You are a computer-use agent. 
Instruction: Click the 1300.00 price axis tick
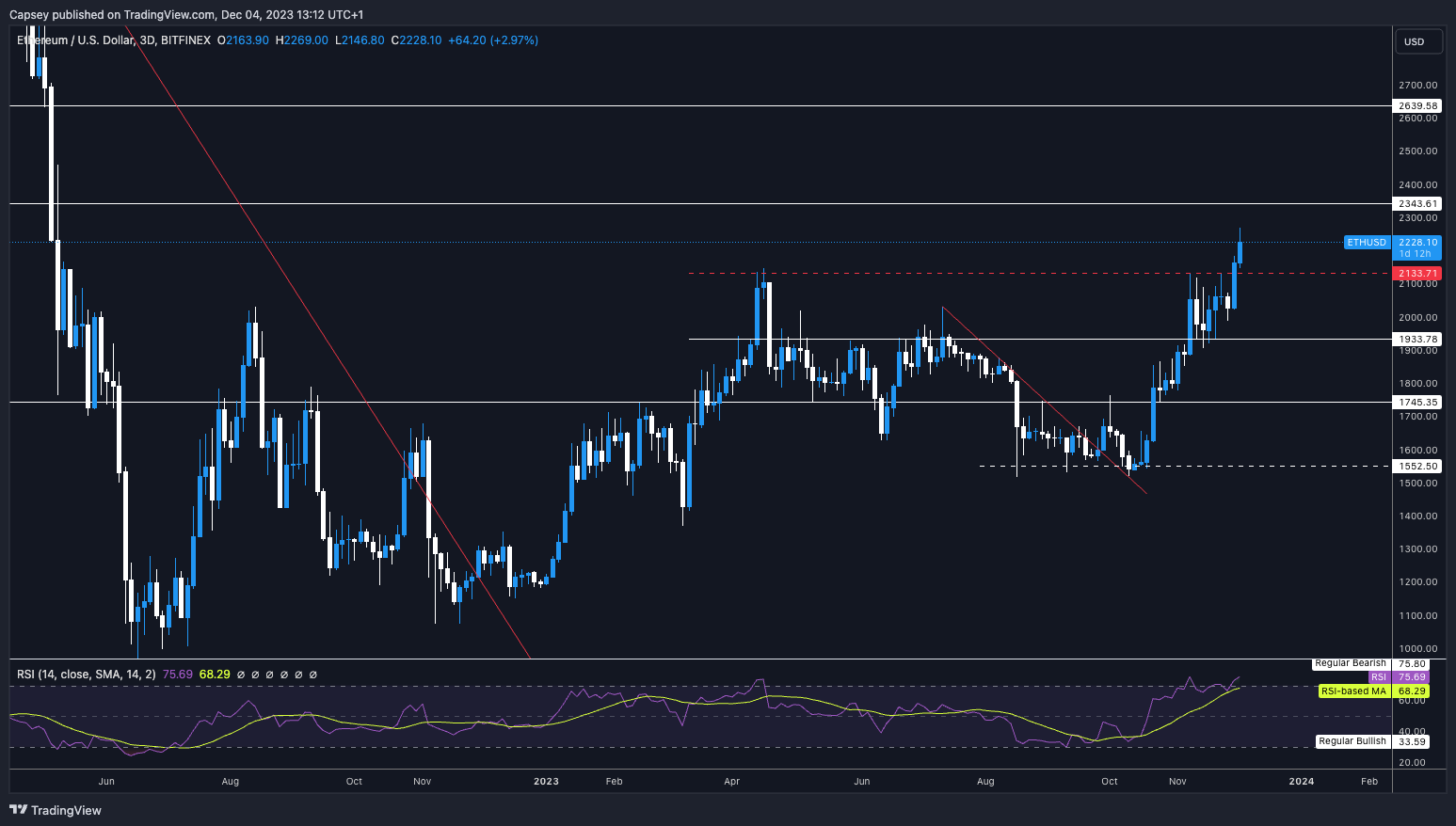[1417, 548]
